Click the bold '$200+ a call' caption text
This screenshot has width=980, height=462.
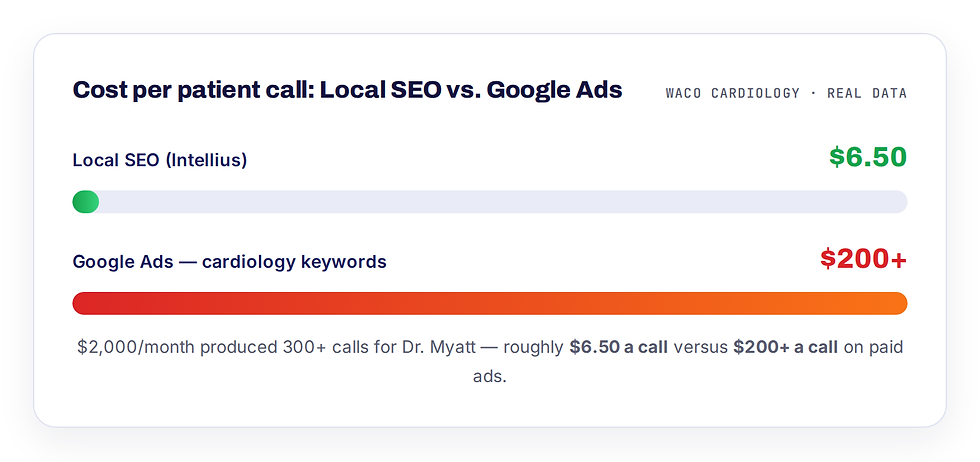[786, 348]
